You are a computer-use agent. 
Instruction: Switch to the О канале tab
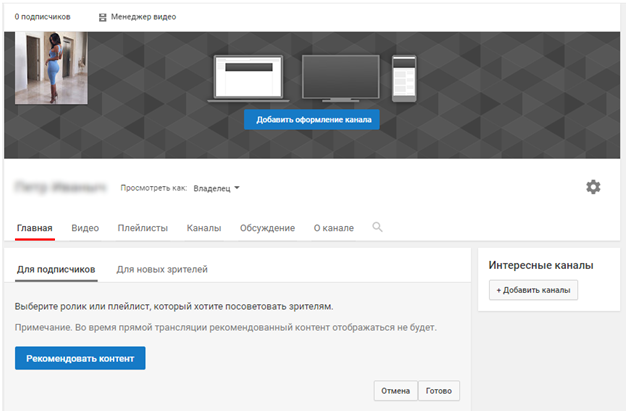tap(334, 228)
